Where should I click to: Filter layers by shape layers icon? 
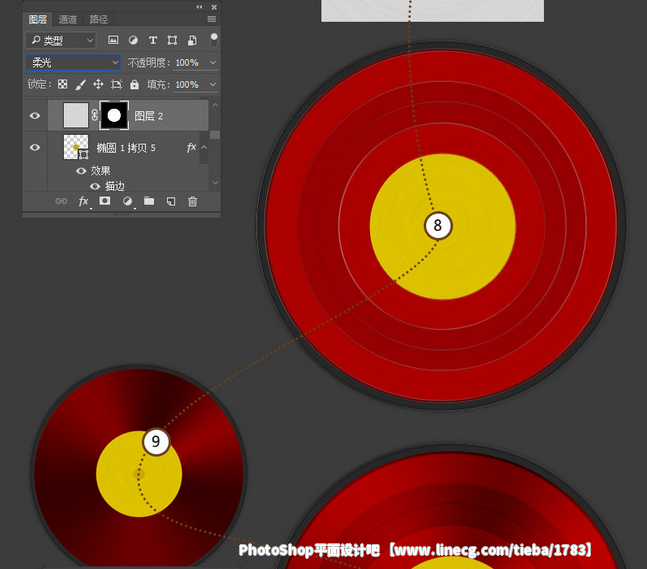click(172, 40)
